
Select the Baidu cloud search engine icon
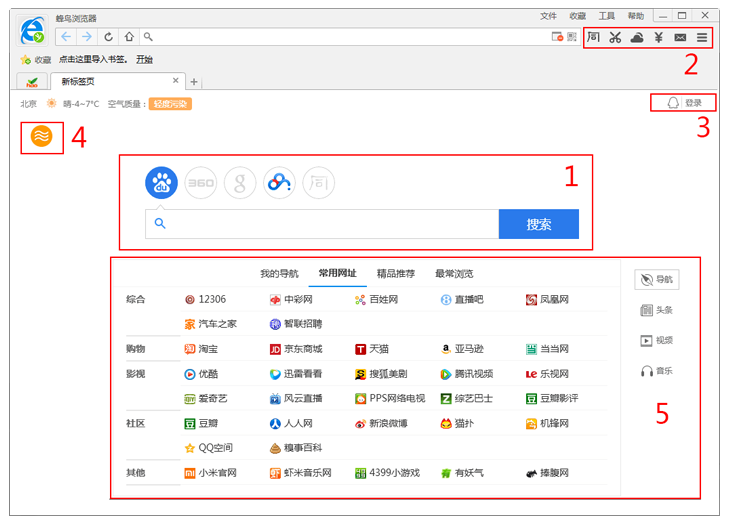coord(279,183)
